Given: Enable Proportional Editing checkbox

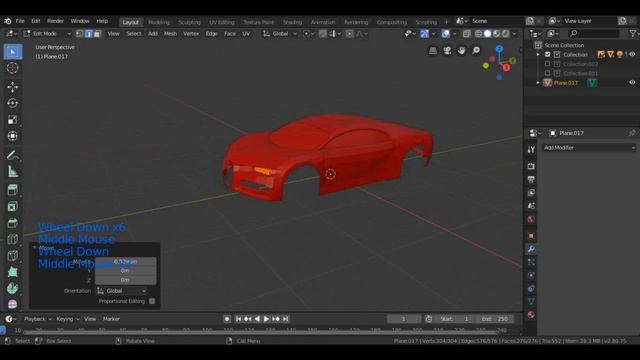Looking at the screenshot, I should [x=152, y=301].
